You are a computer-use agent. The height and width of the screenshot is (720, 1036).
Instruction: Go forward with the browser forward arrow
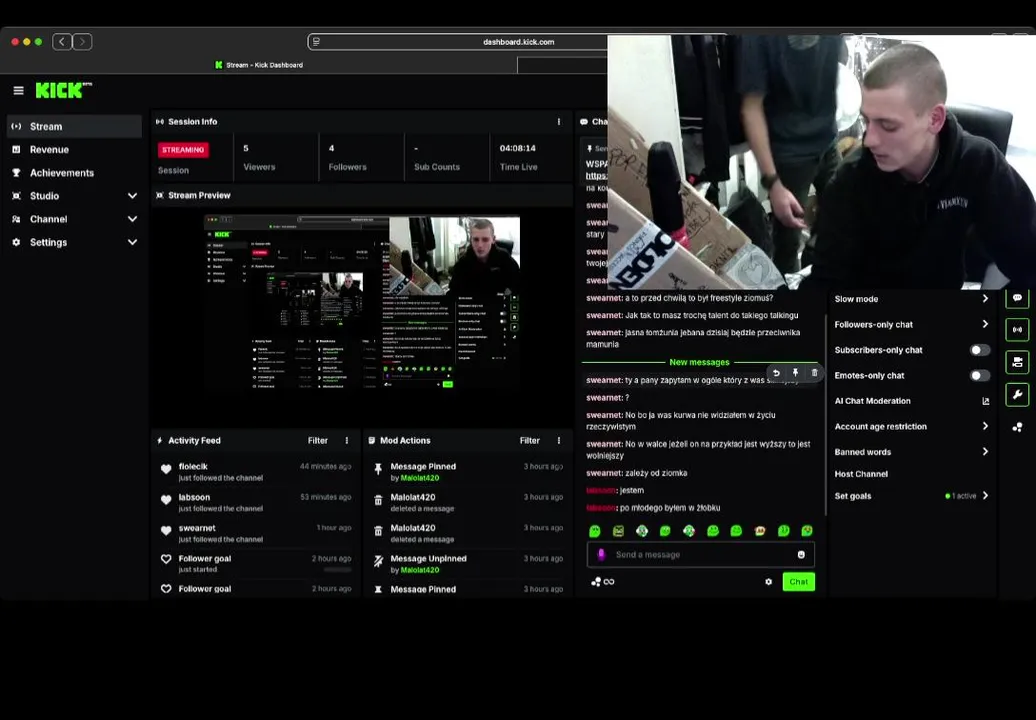pos(83,42)
